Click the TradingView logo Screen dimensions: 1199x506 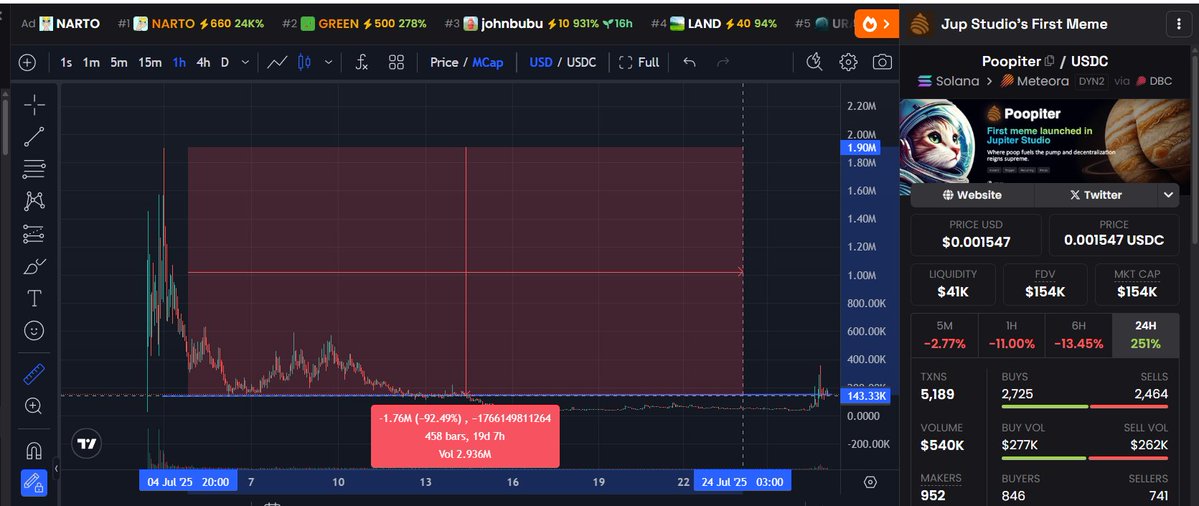tap(87, 443)
